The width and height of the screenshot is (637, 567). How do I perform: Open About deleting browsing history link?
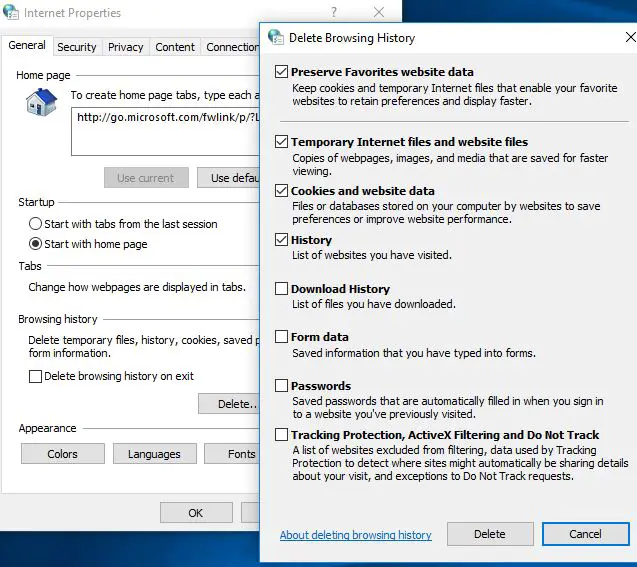tap(355, 535)
